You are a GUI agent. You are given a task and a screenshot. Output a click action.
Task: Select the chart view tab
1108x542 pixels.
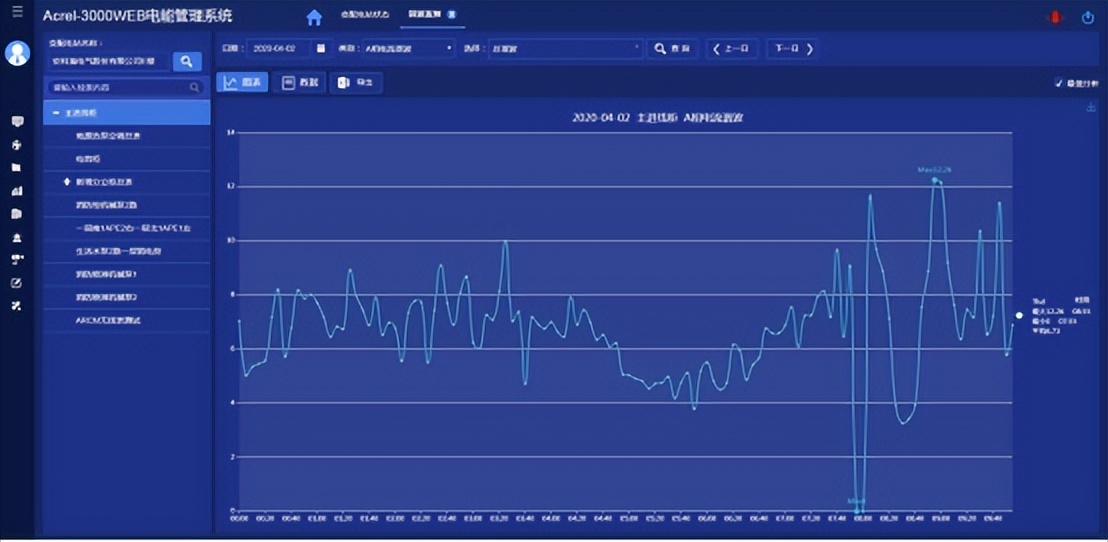(241, 83)
